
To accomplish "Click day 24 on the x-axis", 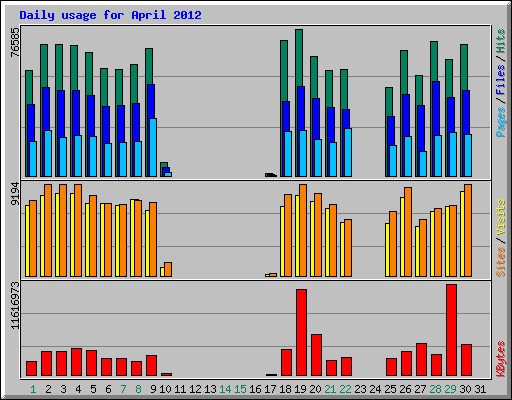I will [375, 389].
